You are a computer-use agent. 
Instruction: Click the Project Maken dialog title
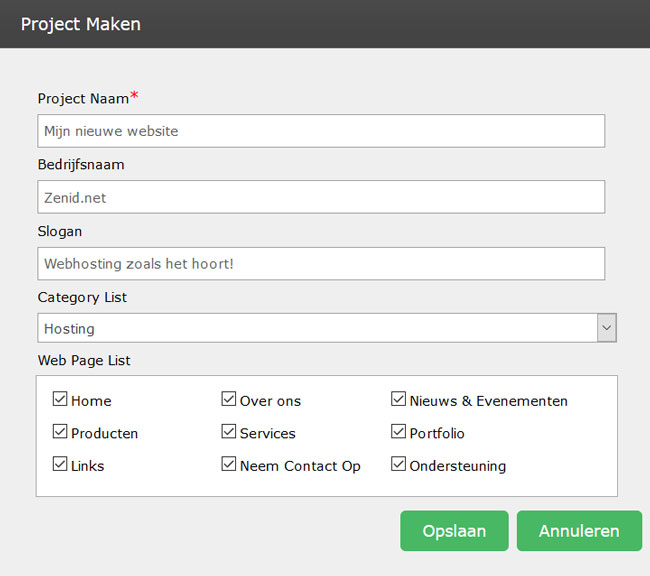pos(81,24)
